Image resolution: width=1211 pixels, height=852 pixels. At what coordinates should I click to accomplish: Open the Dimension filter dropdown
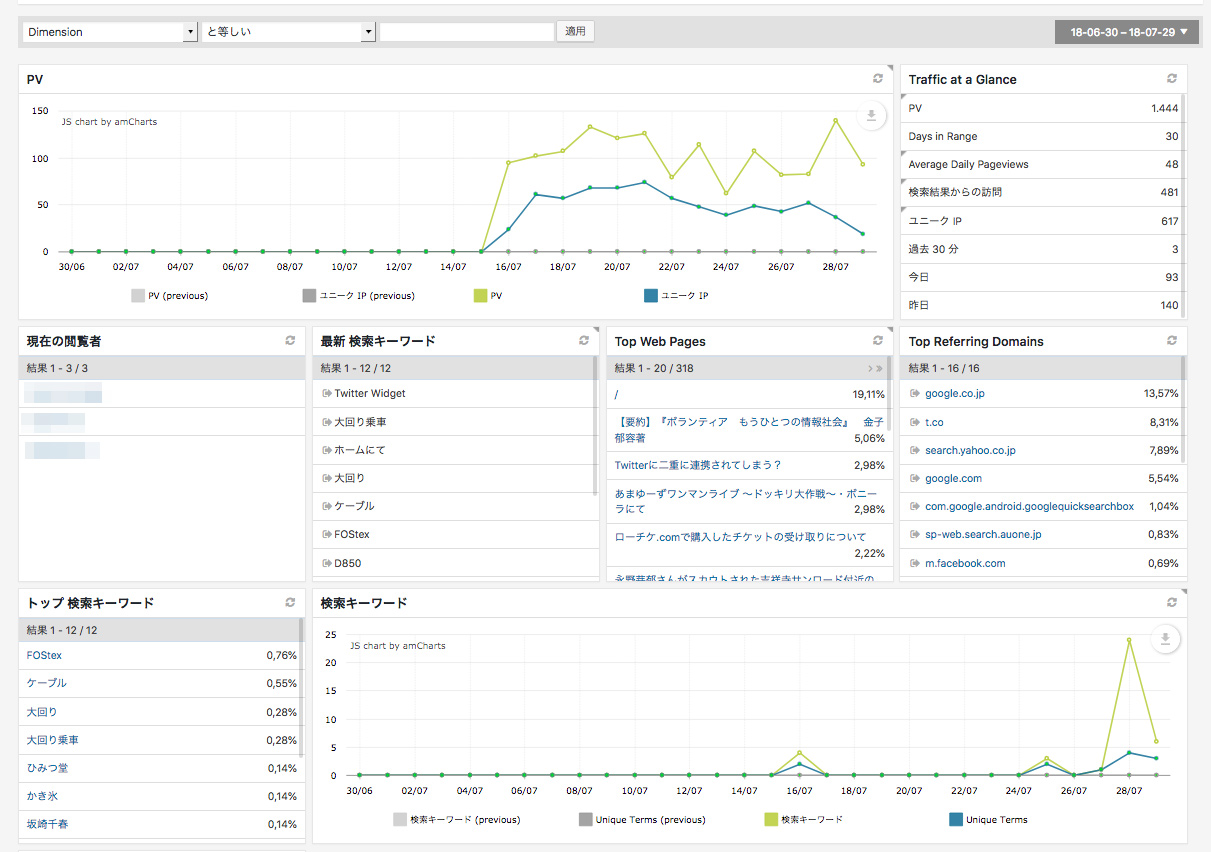(x=110, y=32)
